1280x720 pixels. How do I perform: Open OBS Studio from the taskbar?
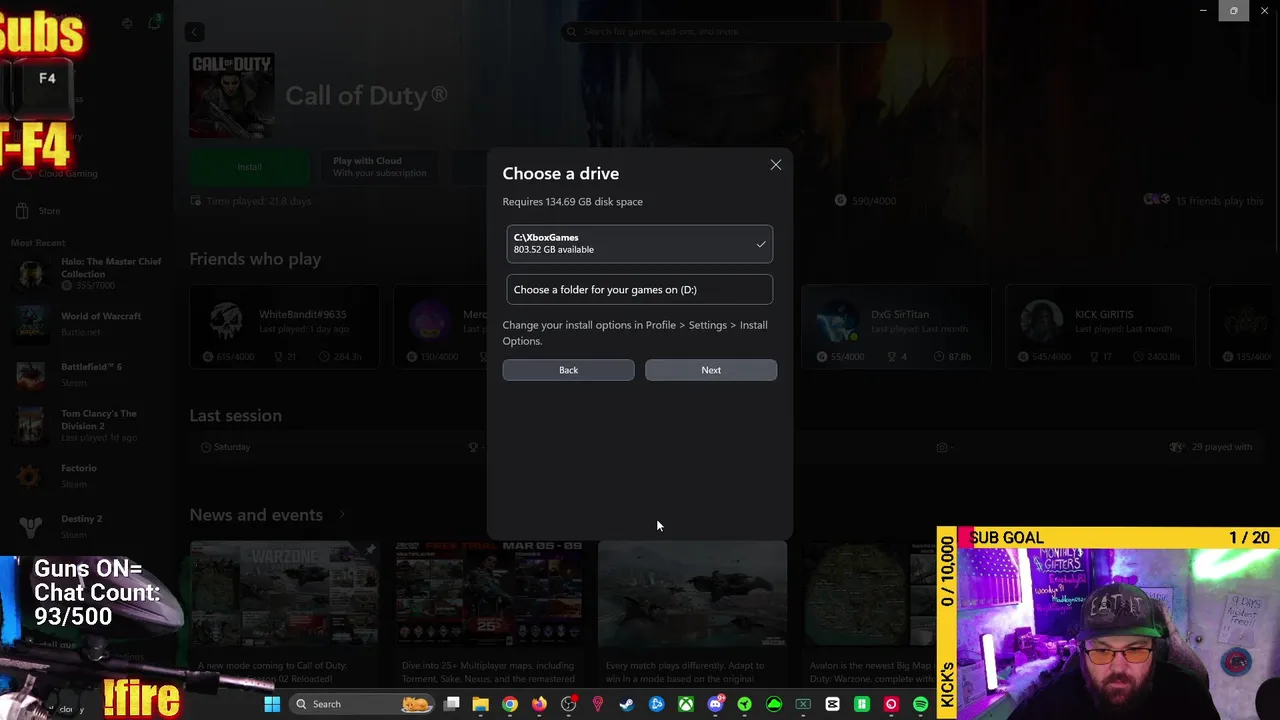point(569,704)
